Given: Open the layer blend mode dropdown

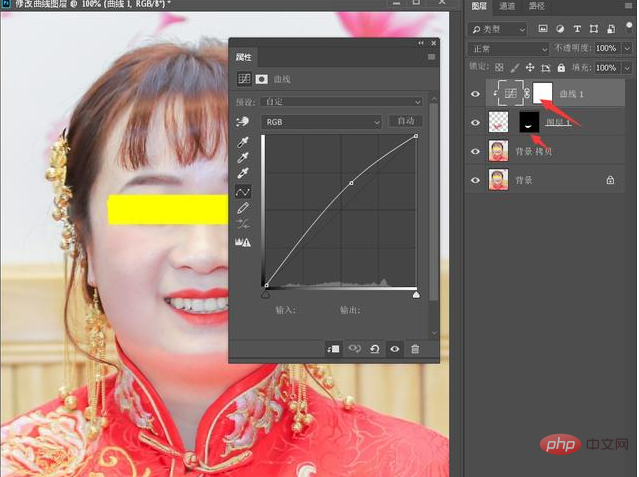Looking at the screenshot, I should point(508,49).
